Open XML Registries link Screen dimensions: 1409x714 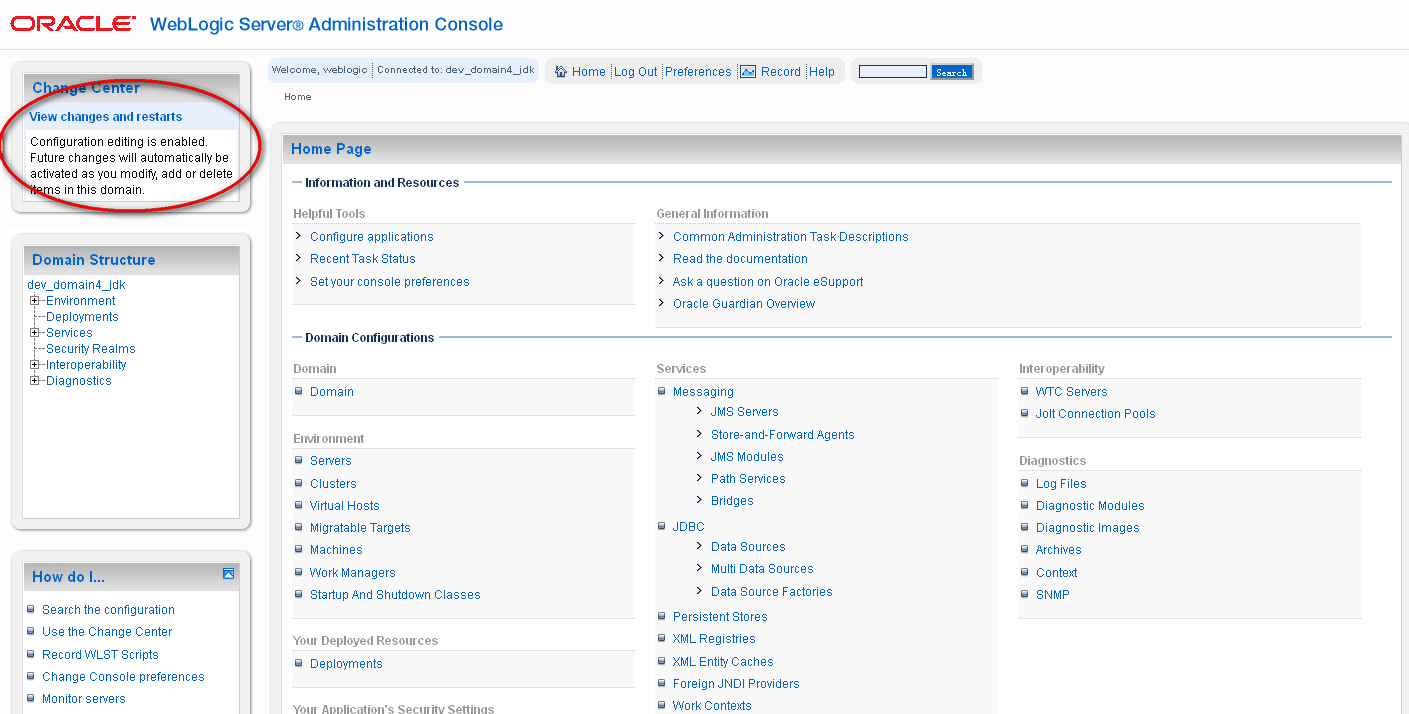pyautogui.click(x=714, y=639)
